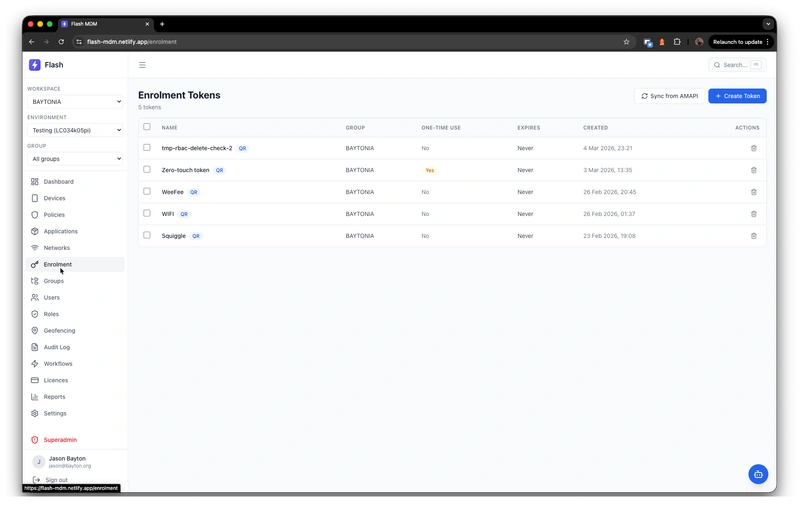Click the Licences card icon
This screenshot has width=800, height=523.
tap(35, 380)
